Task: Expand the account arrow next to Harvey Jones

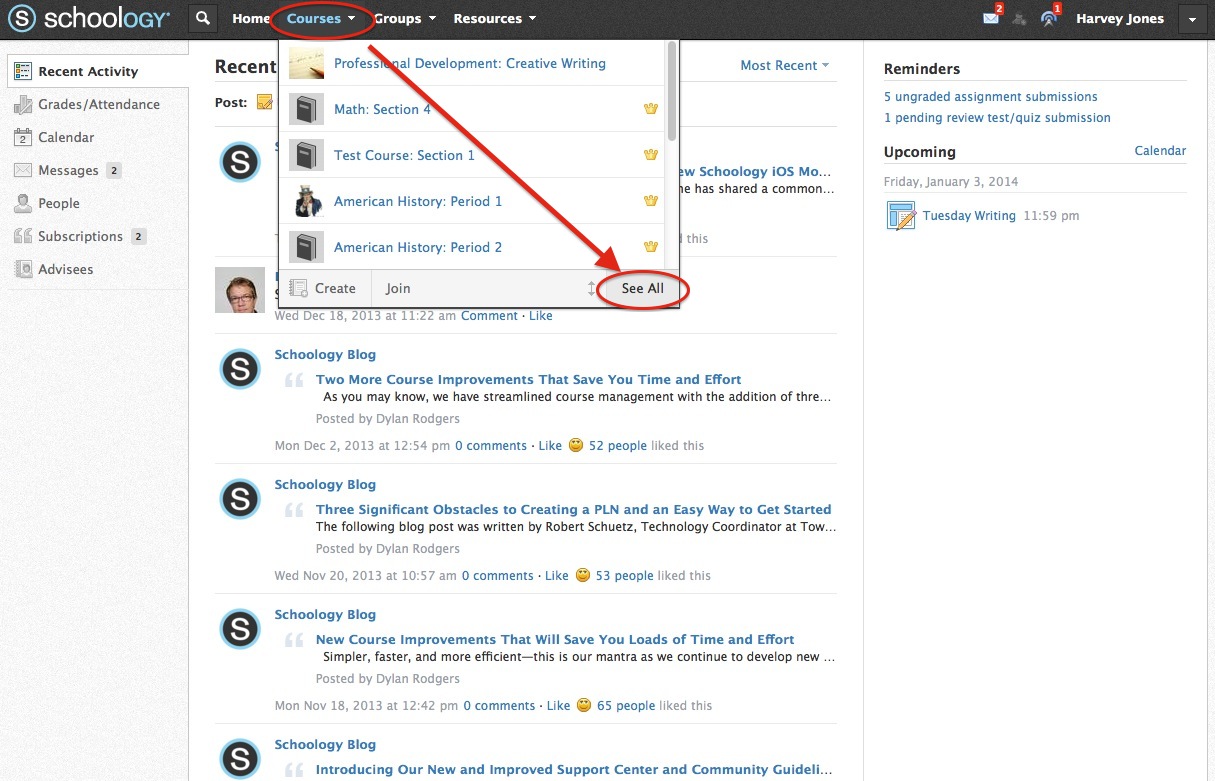Action: tap(1191, 19)
